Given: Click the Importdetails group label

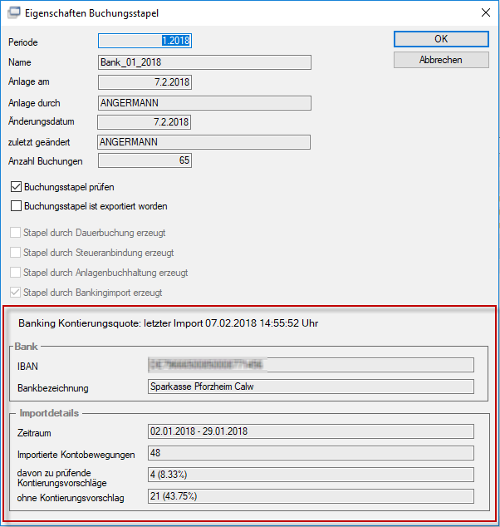Looking at the screenshot, I should pos(49,413).
